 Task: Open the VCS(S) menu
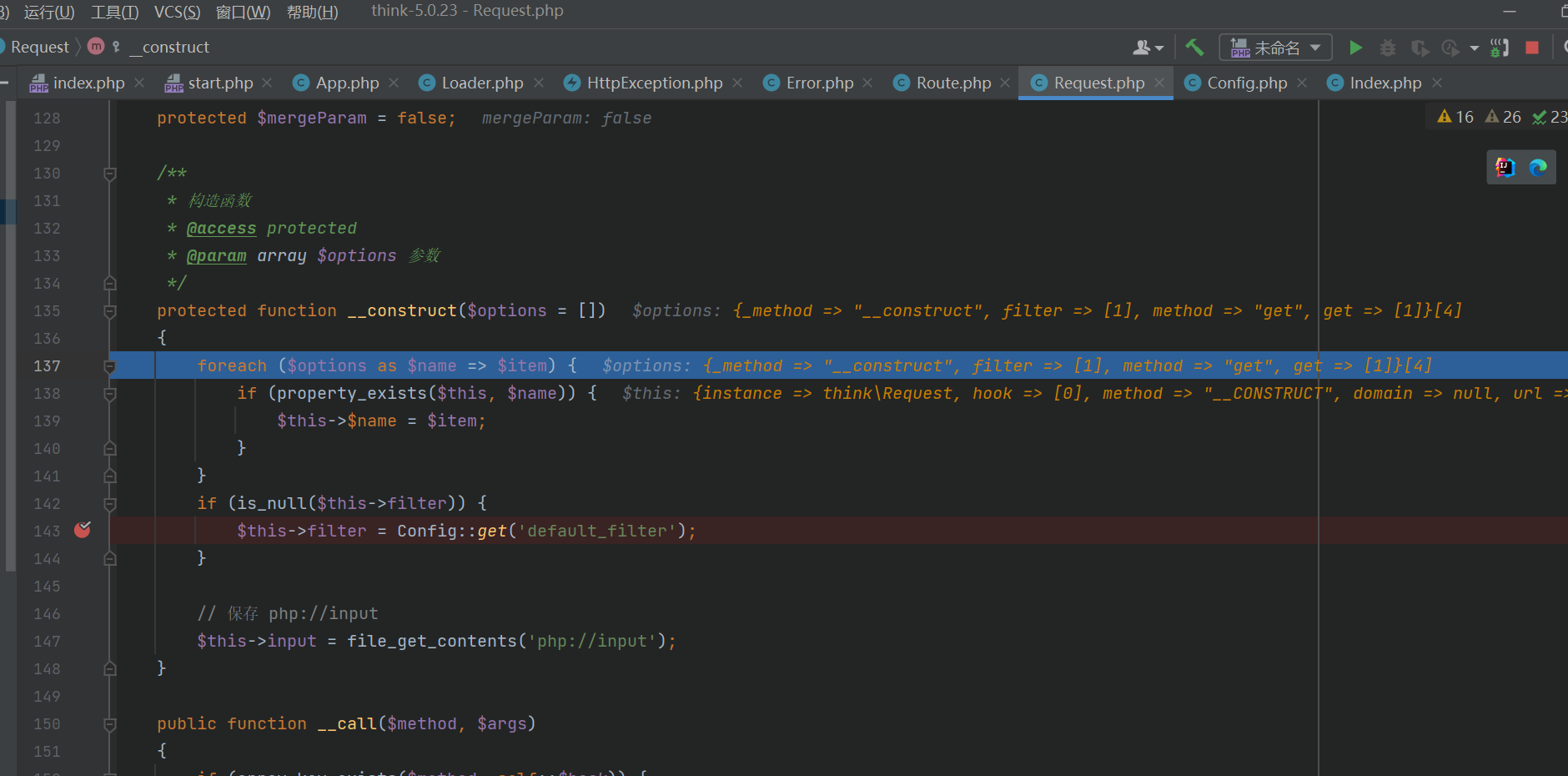(177, 12)
